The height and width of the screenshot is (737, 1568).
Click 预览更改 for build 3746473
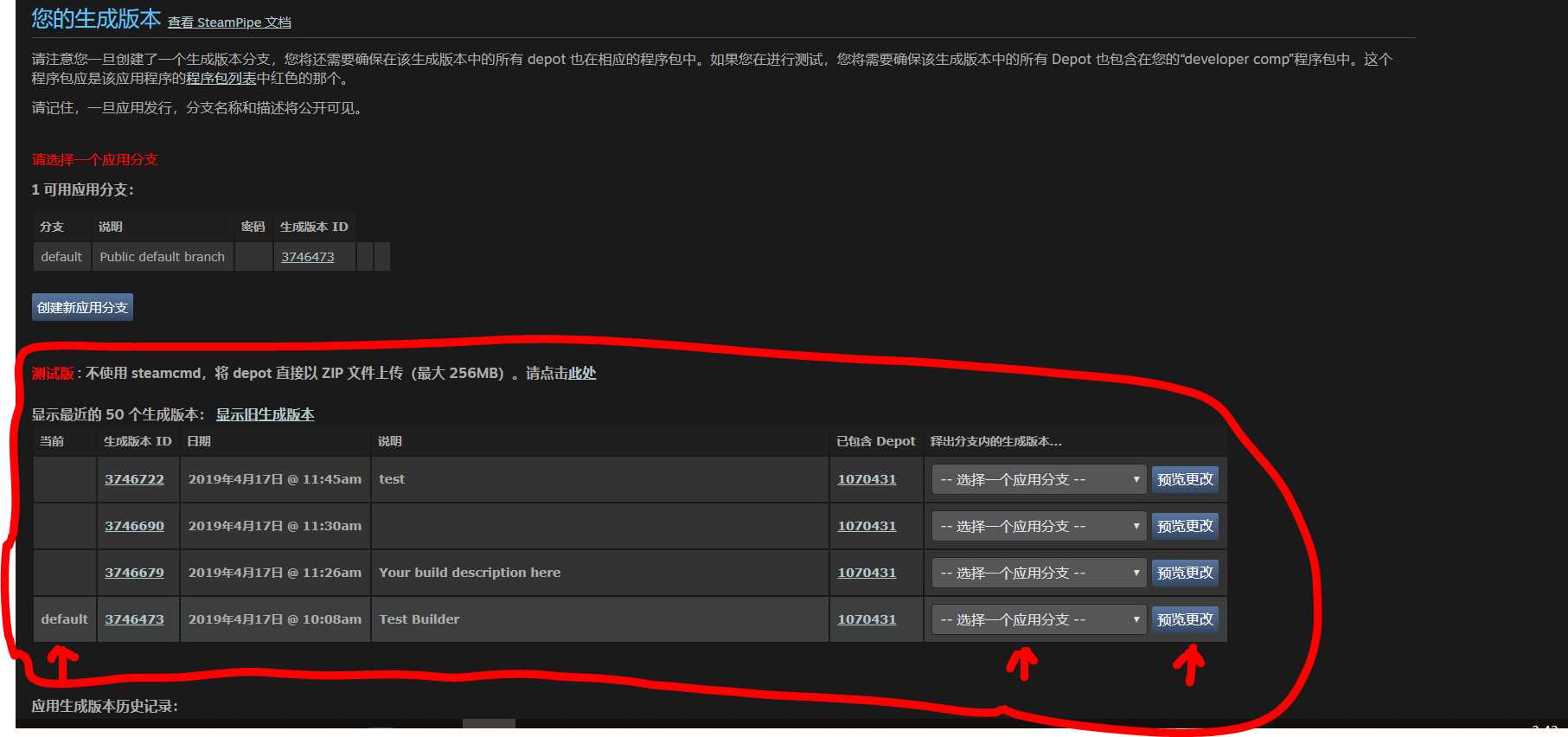pos(1185,619)
